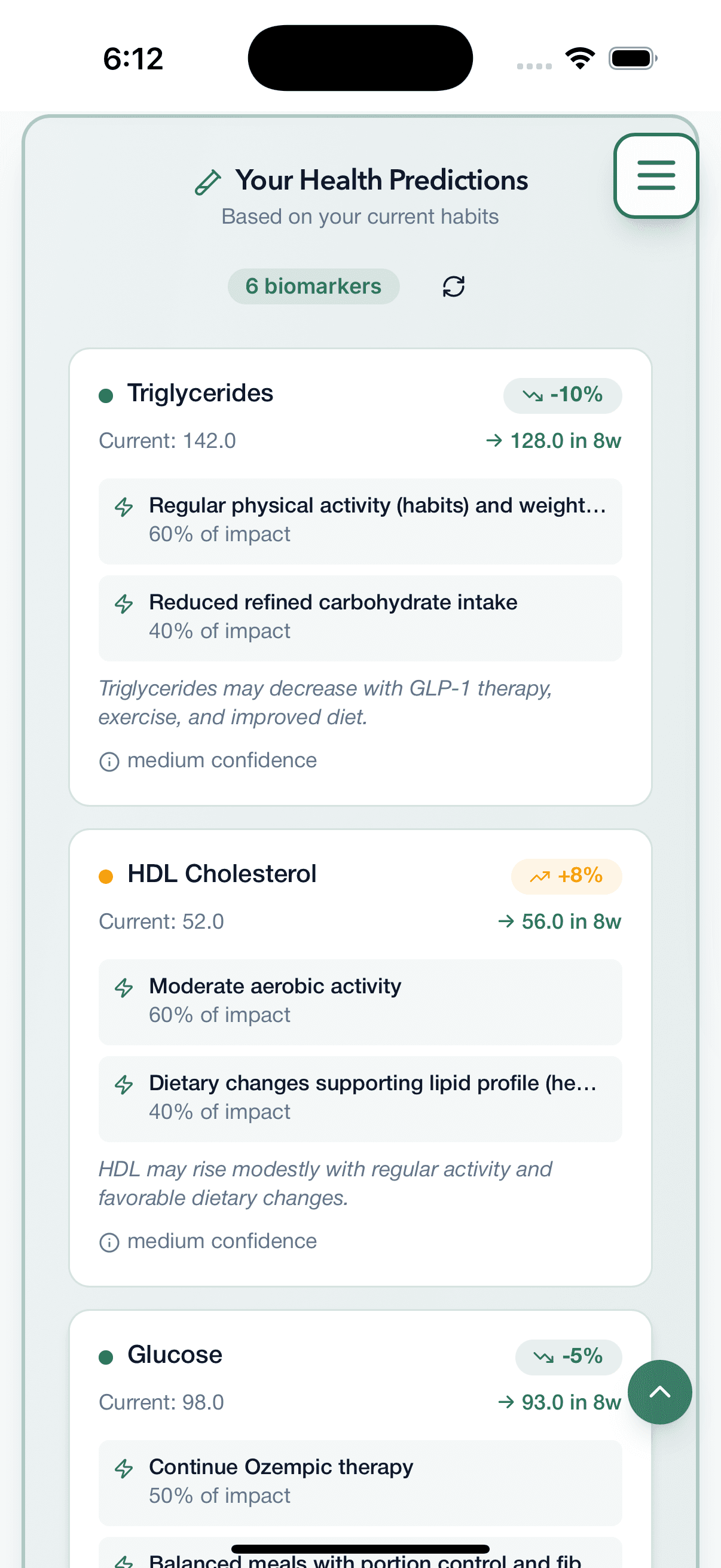The width and height of the screenshot is (721, 1568).
Task: Expand the Regular physical activity driver
Action: coord(359,520)
